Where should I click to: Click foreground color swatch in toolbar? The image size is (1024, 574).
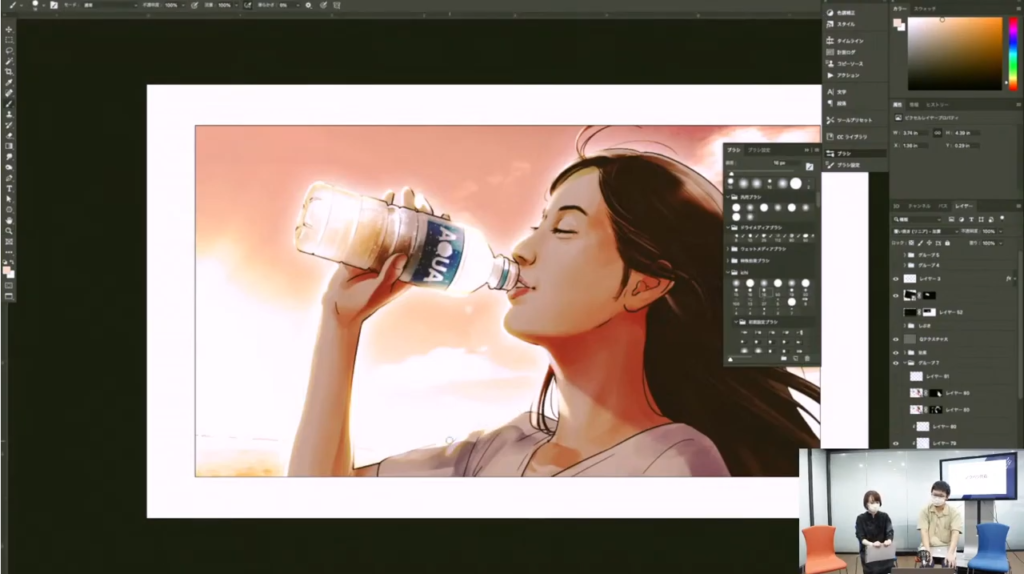point(7,270)
